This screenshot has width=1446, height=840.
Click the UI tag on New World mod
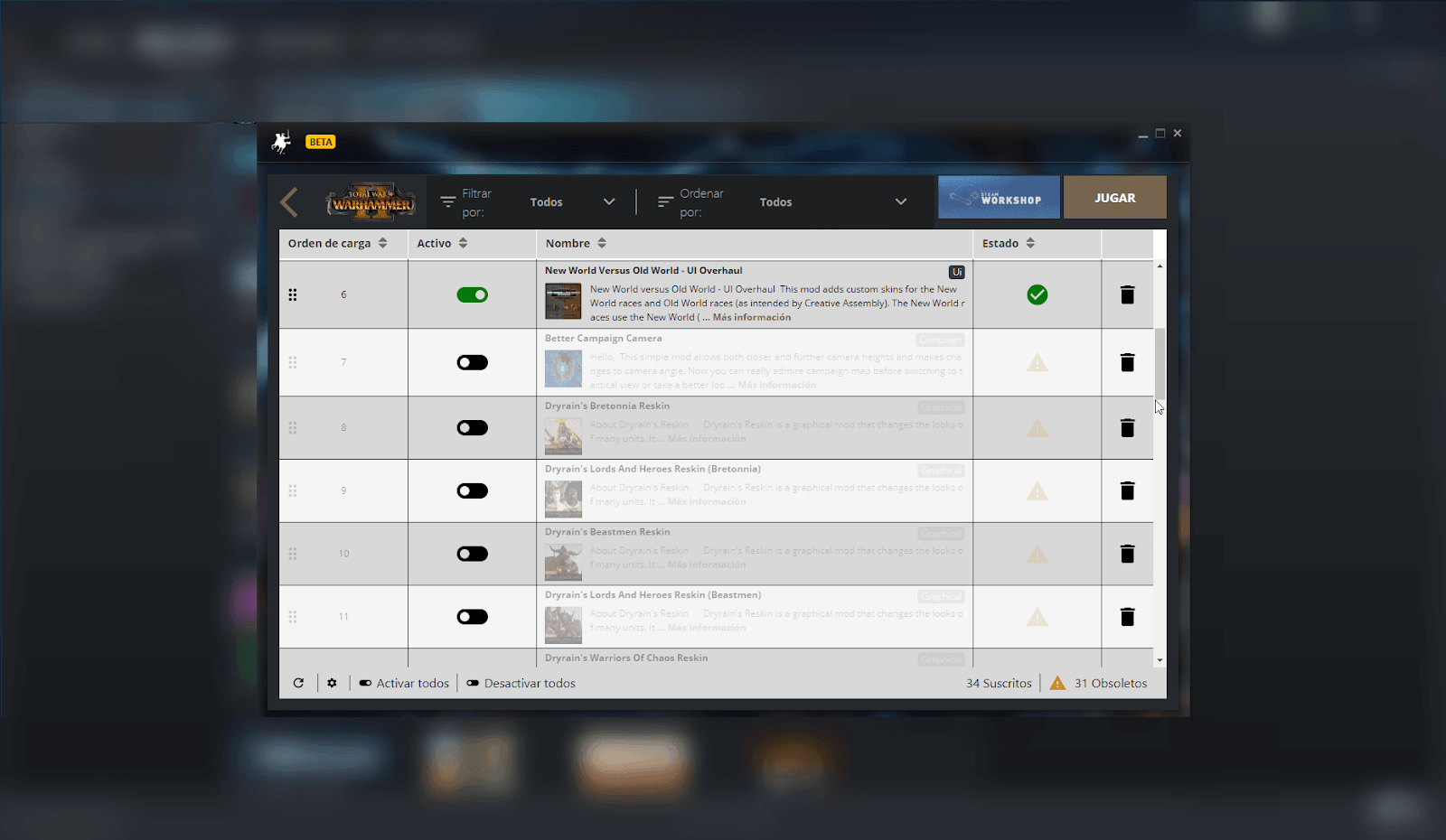pos(956,272)
